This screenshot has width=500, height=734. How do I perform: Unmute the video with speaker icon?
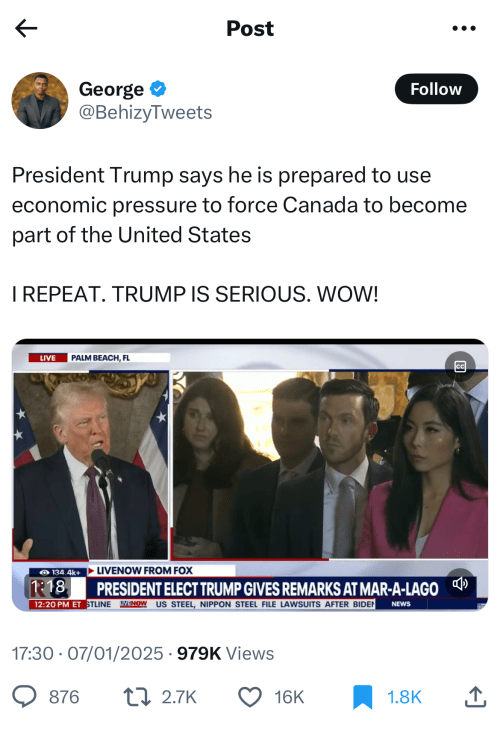coord(460,583)
